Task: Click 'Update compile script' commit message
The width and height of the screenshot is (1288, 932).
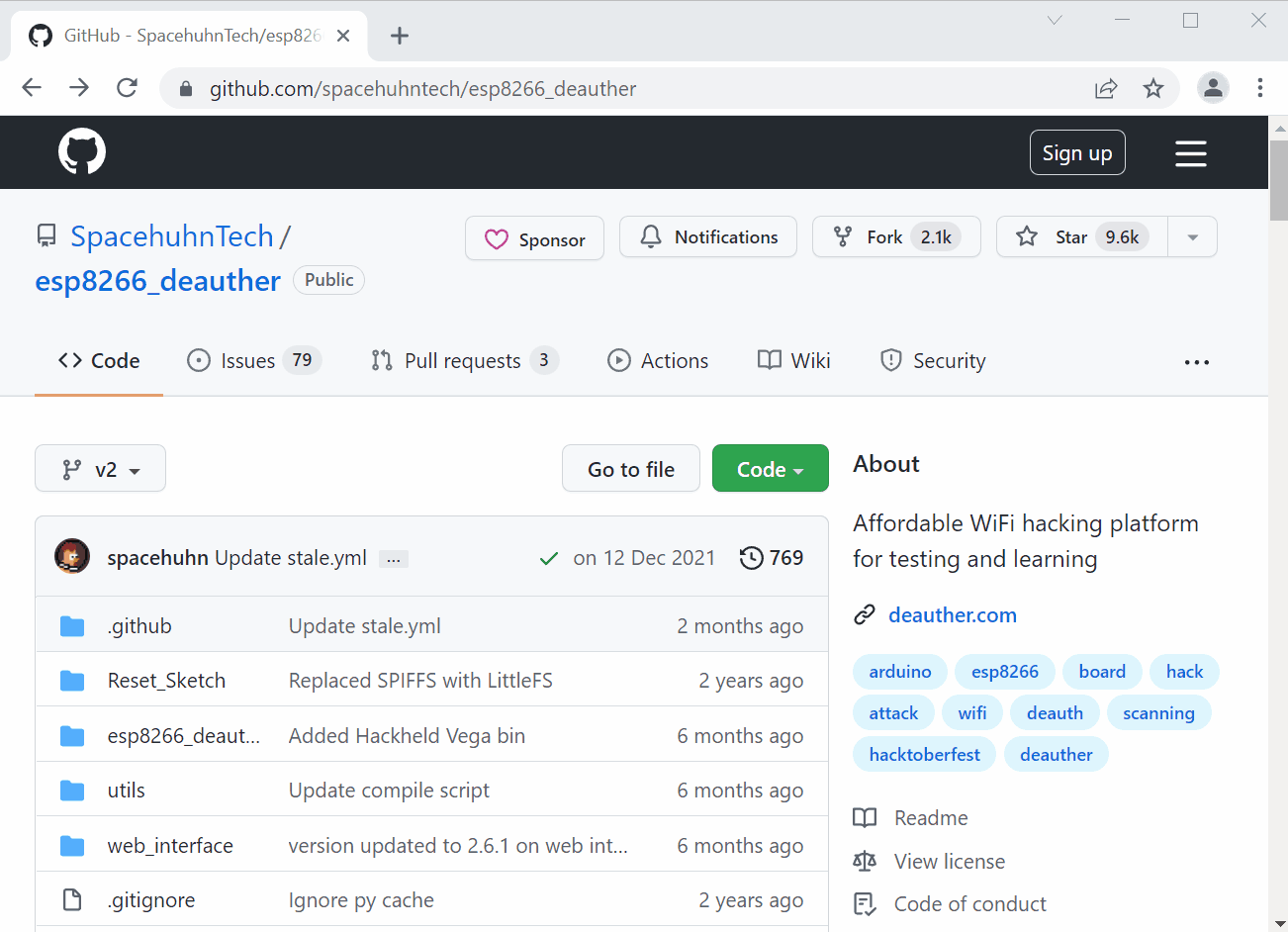Action: [389, 791]
